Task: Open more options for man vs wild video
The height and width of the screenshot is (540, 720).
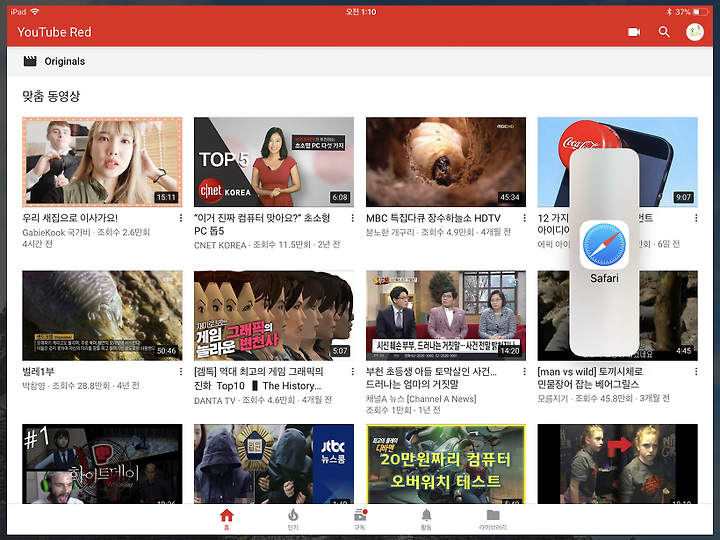Action: tap(696, 371)
